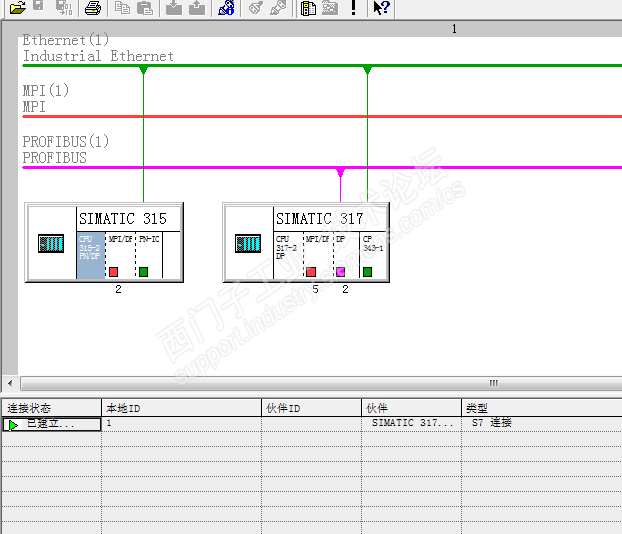Select the PN-IO interface of SIMATIC 315
Screen dimensions: 622x534
tap(149, 255)
